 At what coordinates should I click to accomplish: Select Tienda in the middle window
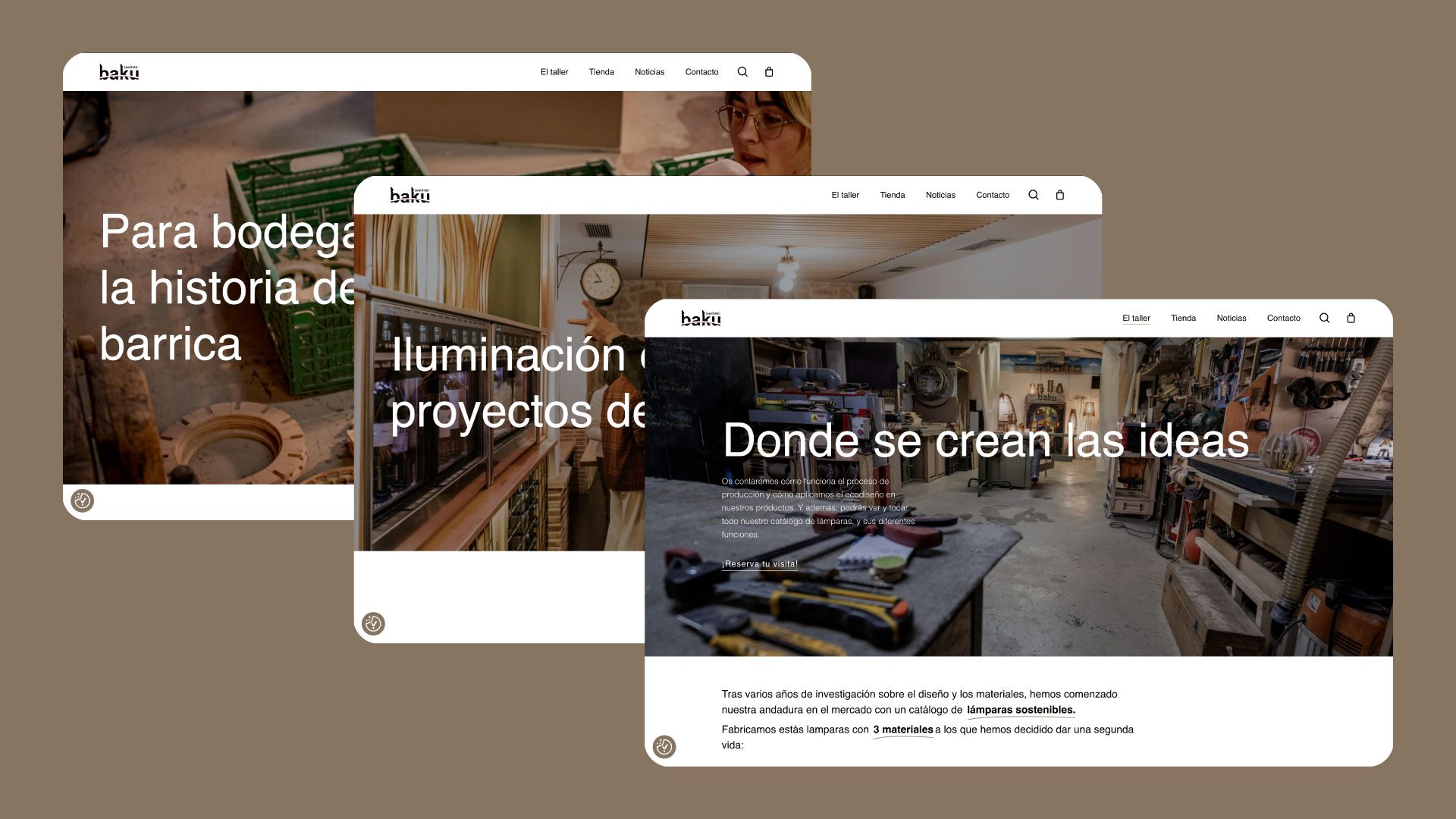[893, 195]
